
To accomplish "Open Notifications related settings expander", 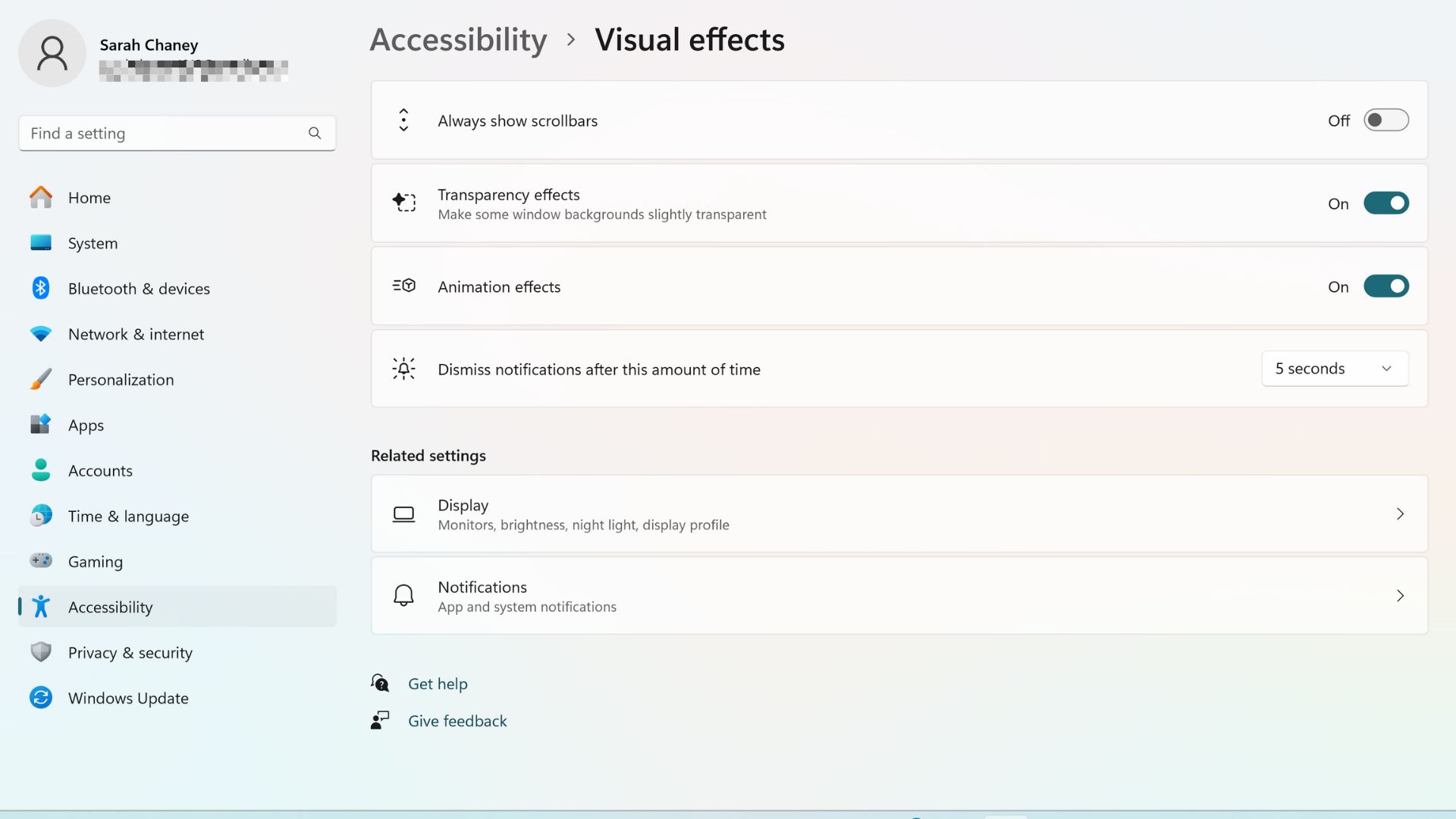I will [x=1401, y=596].
